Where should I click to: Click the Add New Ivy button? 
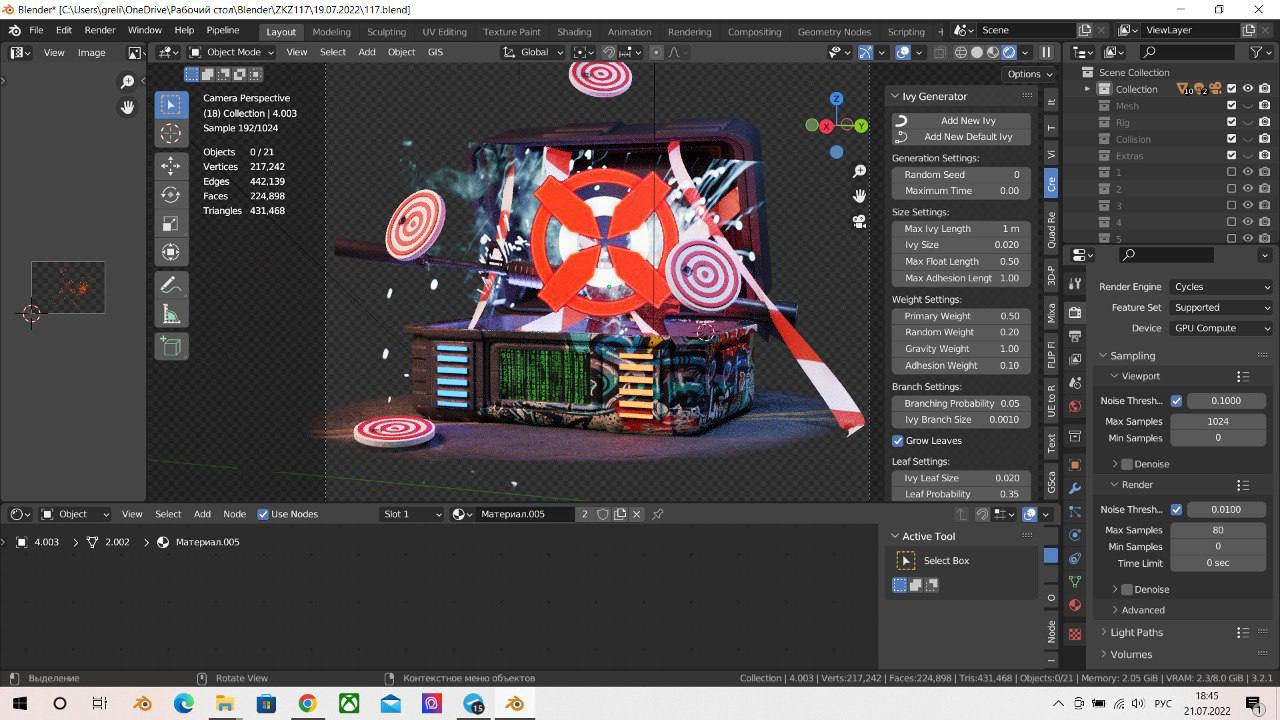[967, 120]
